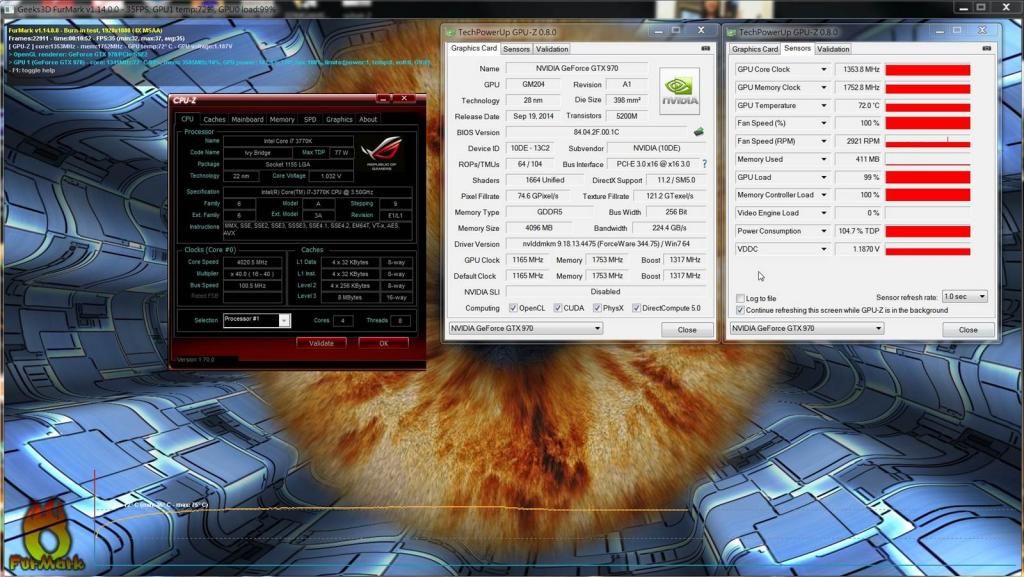Uncheck Continue refreshing while GPU-Z in background
The height and width of the screenshot is (577, 1024).
coord(740,310)
